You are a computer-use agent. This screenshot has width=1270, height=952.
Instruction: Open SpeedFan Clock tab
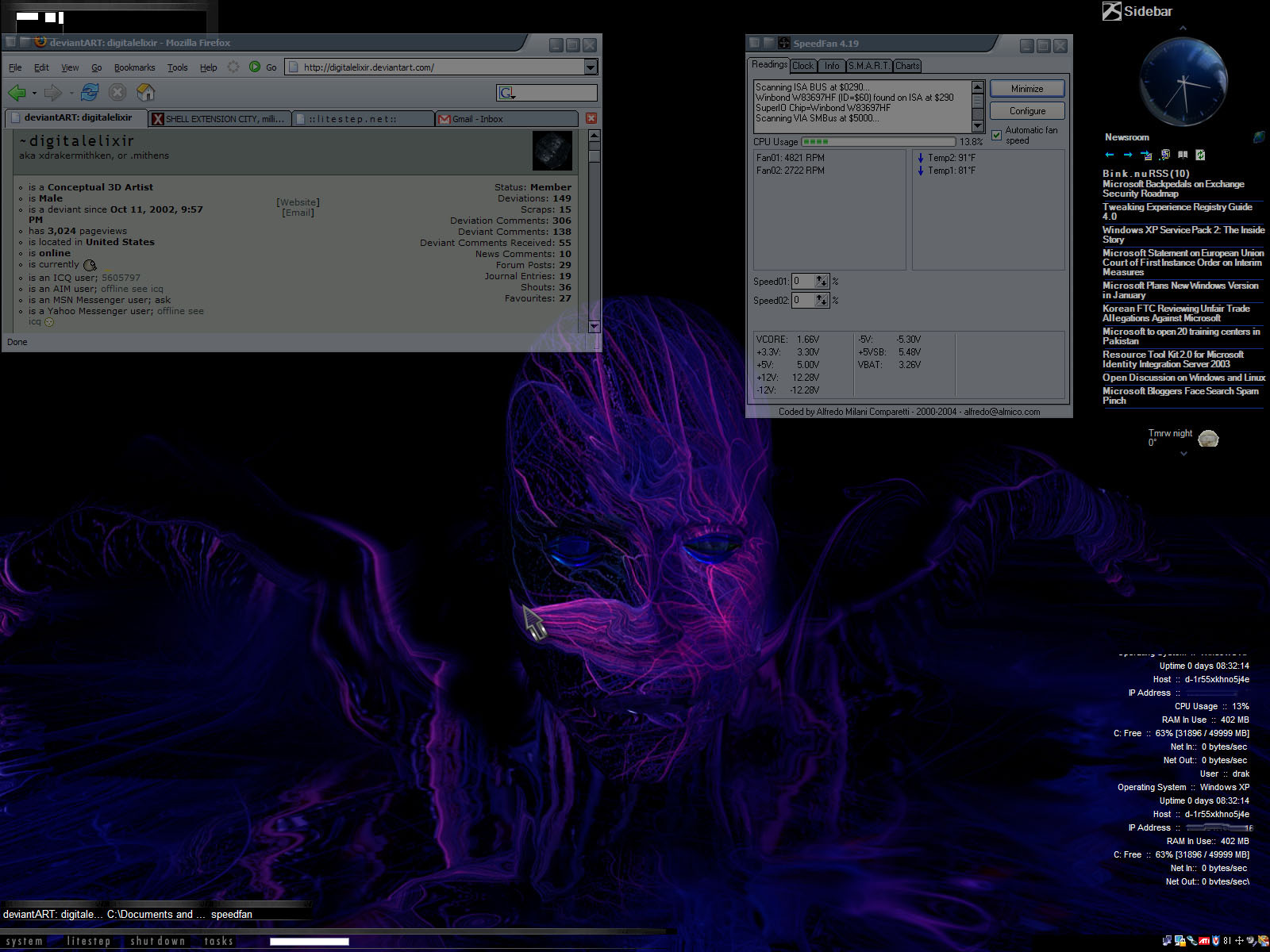802,66
